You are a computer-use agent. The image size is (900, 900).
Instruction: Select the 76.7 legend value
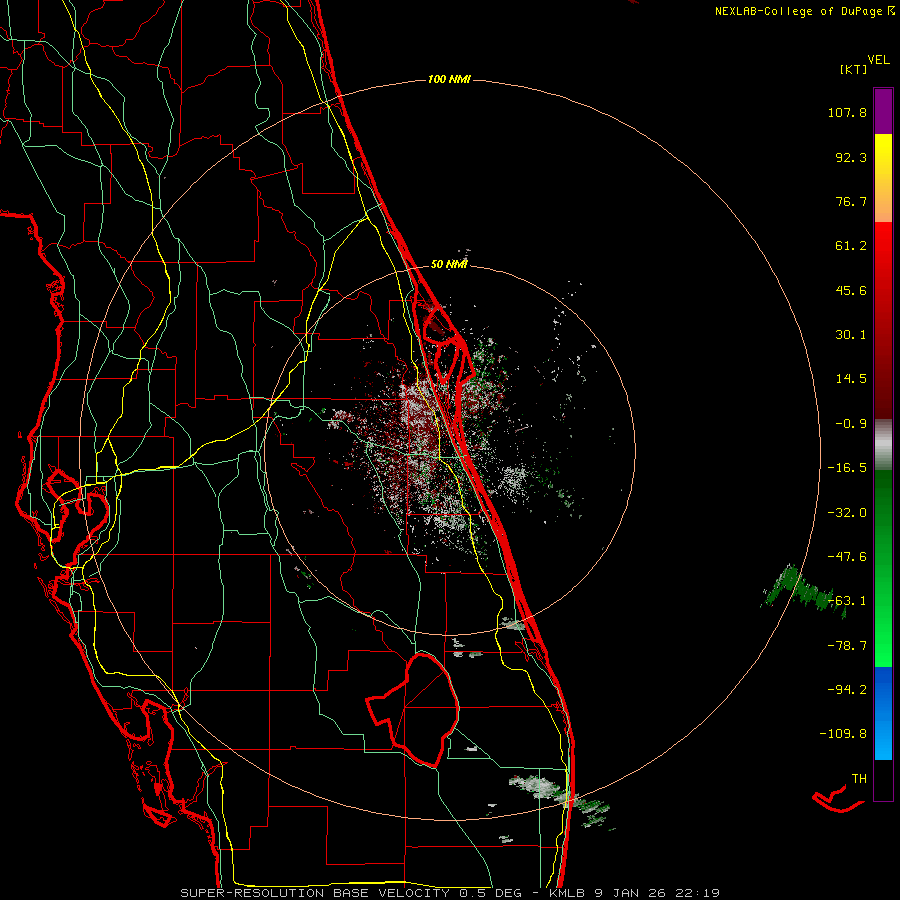(851, 201)
